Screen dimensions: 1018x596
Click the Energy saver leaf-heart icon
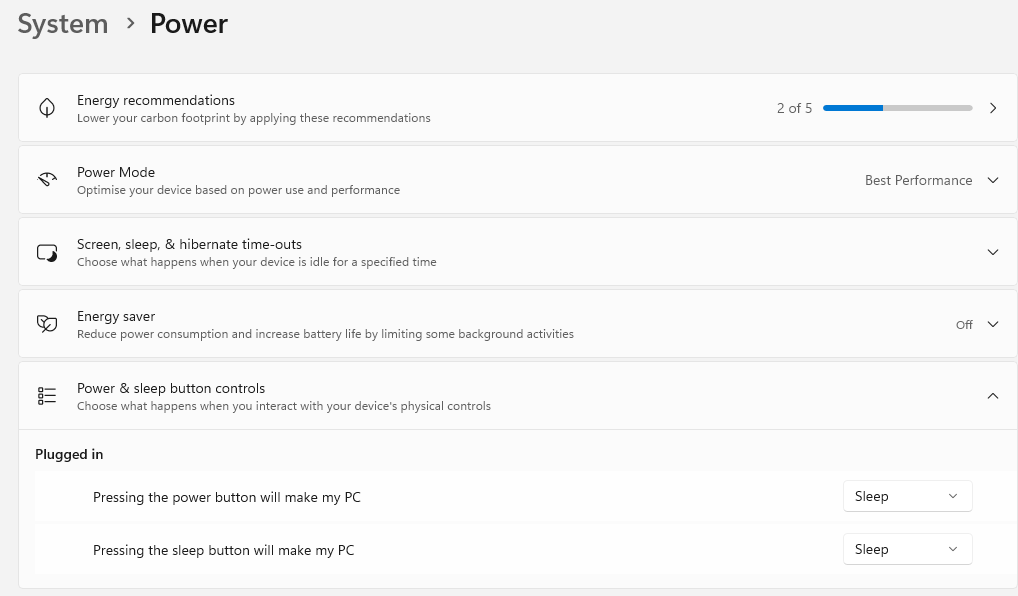pos(47,324)
